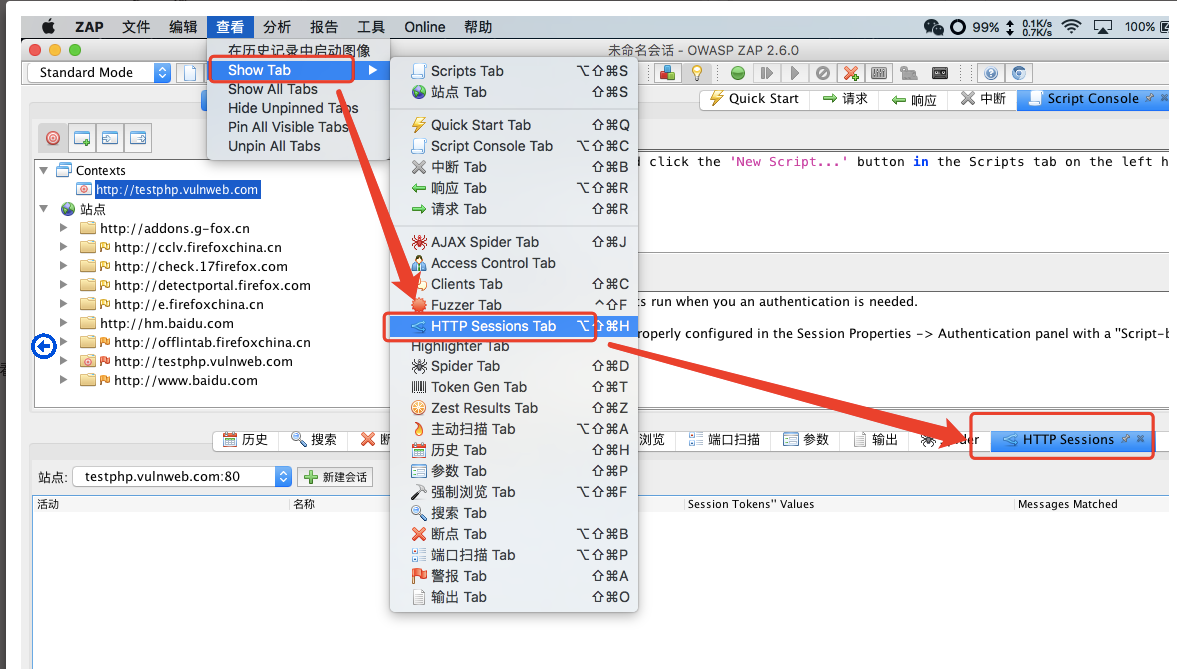Choose HTTP Sessions Tab in the submenu
The height and width of the screenshot is (669, 1177).
[513, 326]
